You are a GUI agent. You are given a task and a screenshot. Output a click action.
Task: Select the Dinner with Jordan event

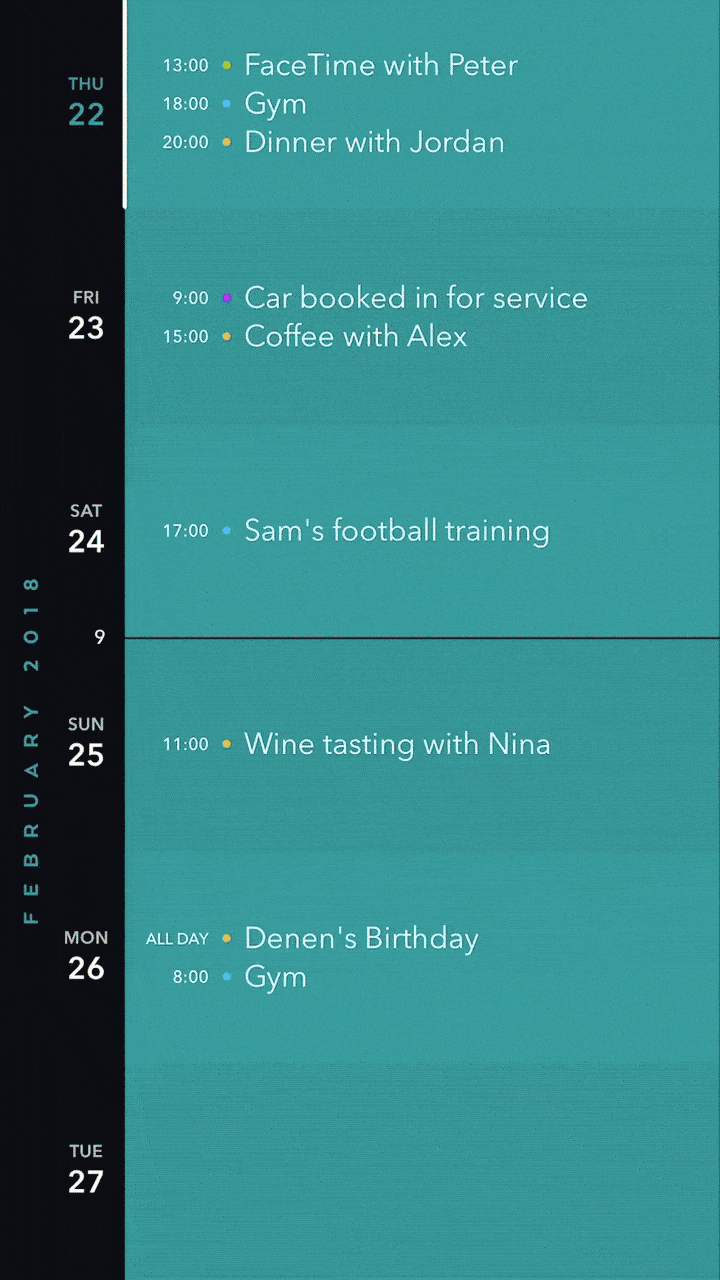coord(374,142)
